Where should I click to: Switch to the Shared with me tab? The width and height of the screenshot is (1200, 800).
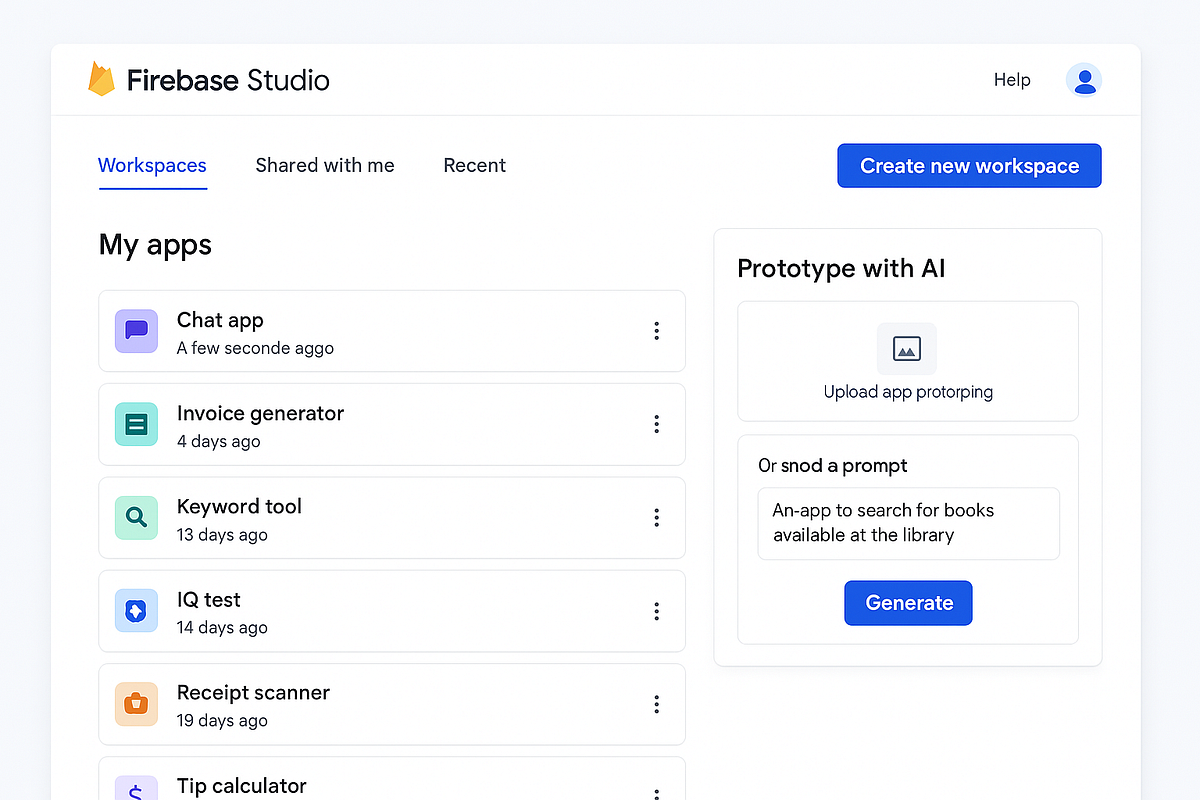point(324,165)
